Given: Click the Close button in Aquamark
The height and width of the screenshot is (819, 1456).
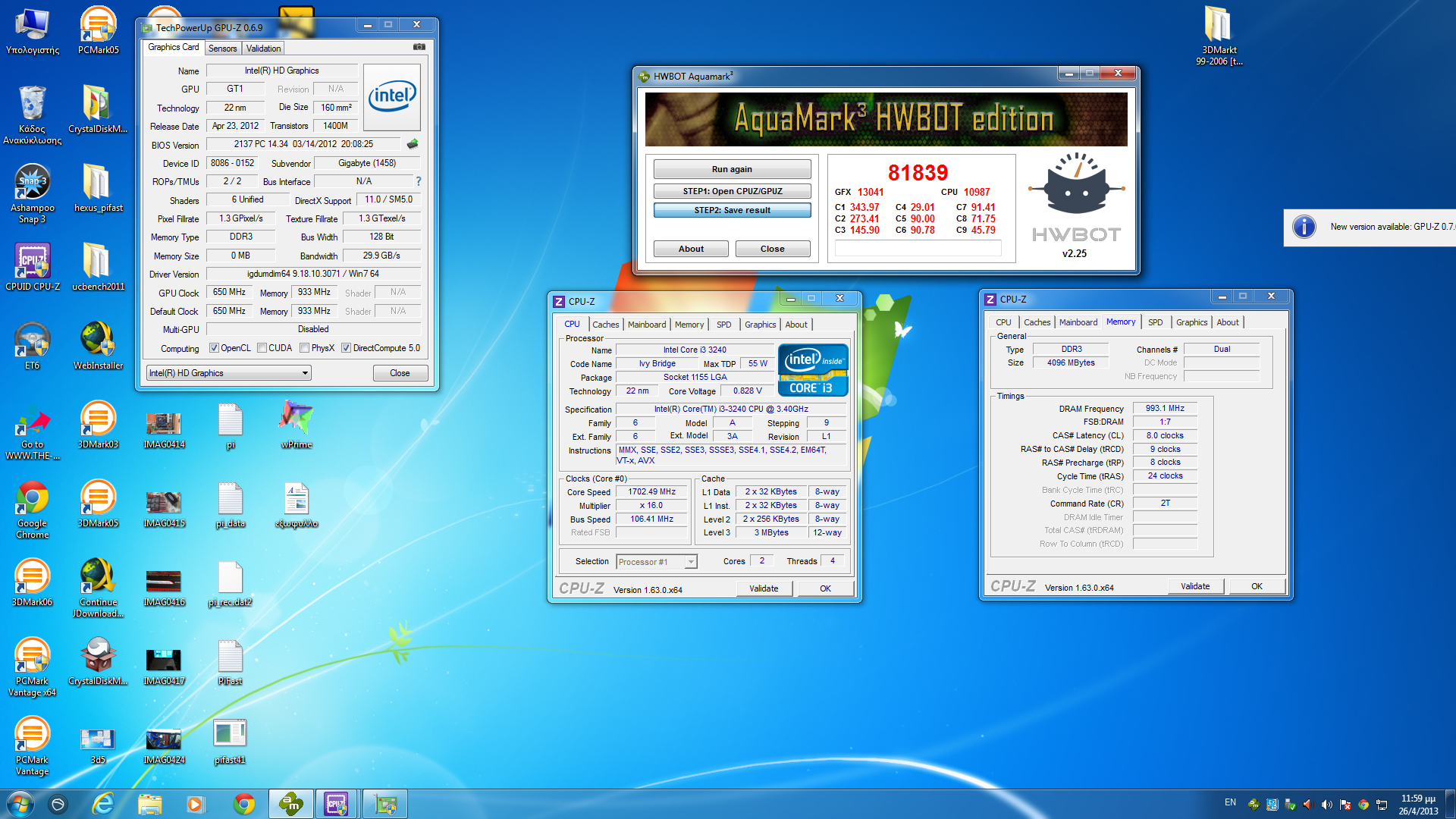Looking at the screenshot, I should (773, 249).
